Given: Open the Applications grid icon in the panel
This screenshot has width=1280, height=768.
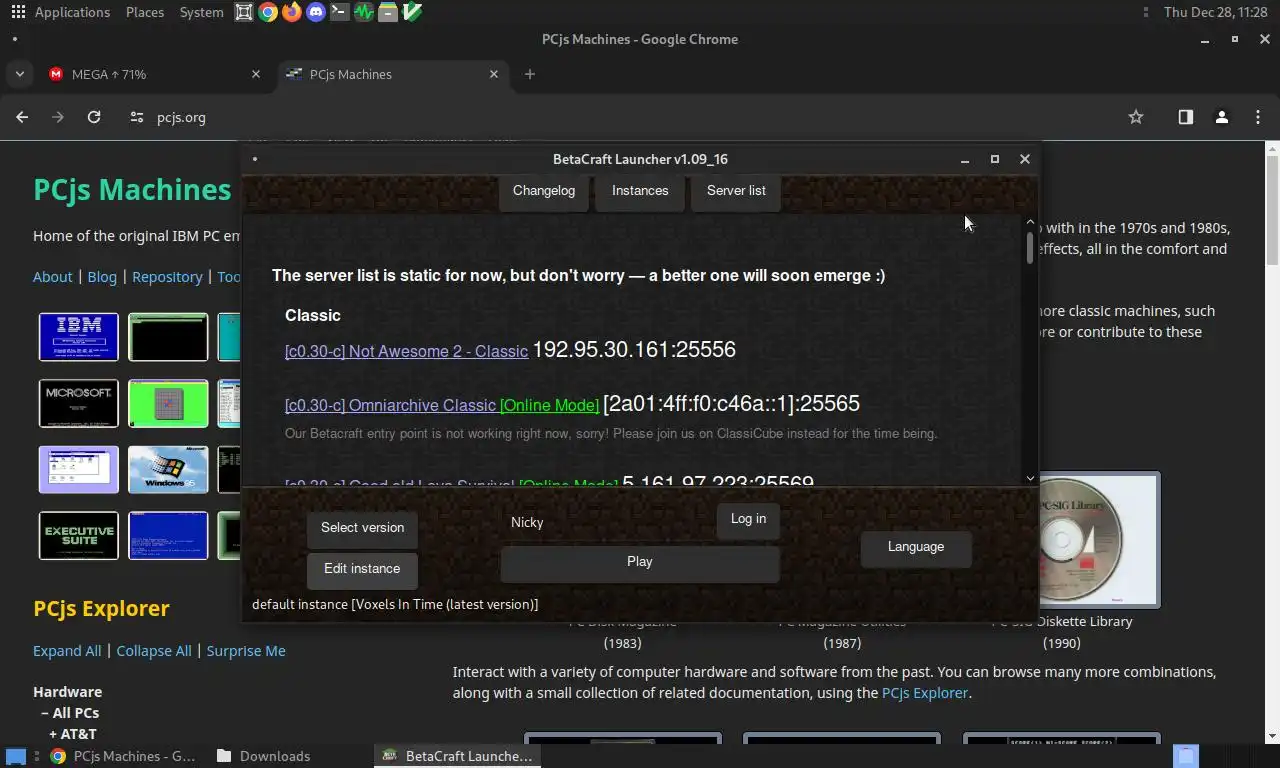Looking at the screenshot, I should (18, 12).
